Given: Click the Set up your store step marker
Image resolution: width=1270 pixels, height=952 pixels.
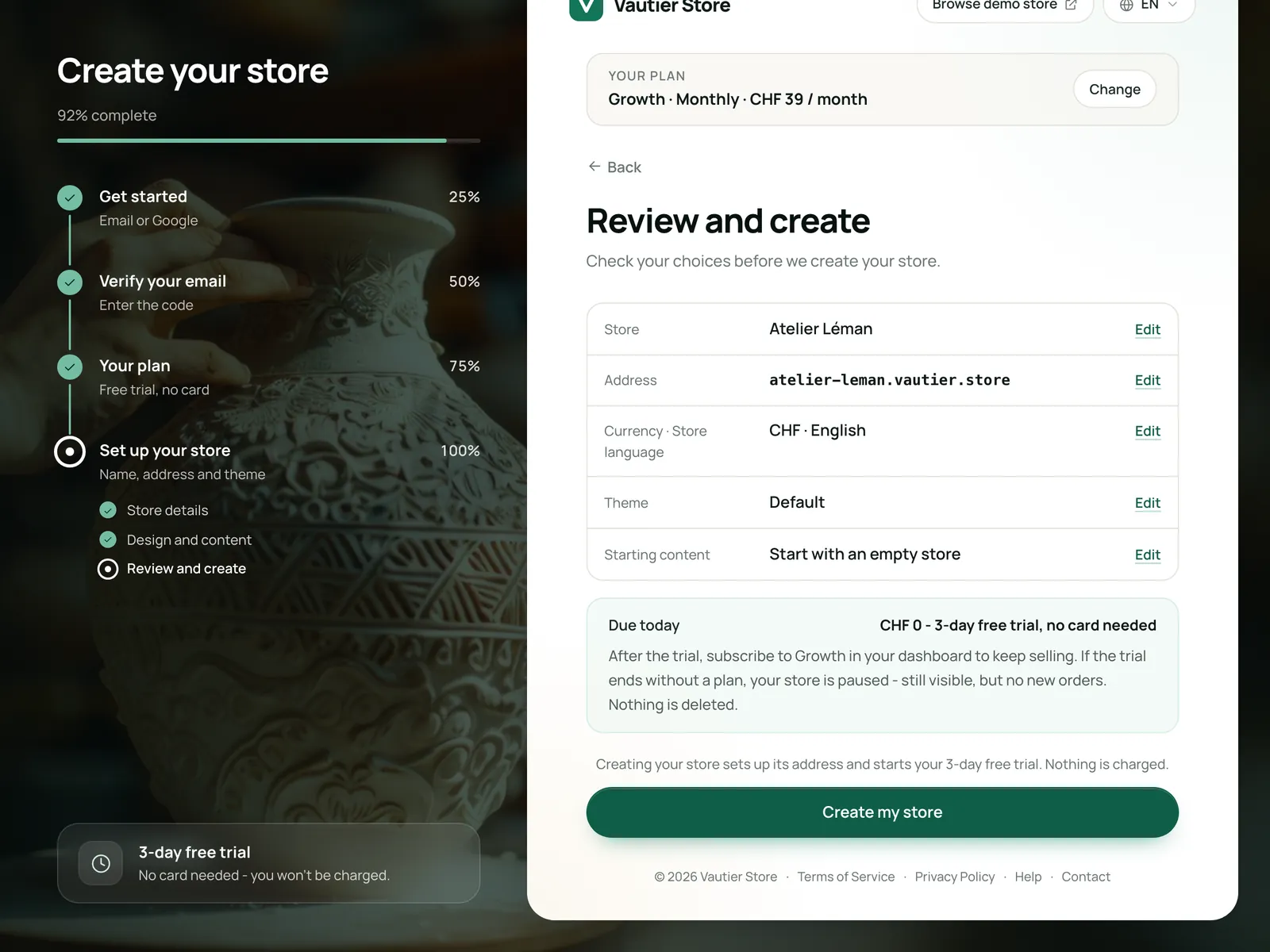Looking at the screenshot, I should (x=70, y=451).
